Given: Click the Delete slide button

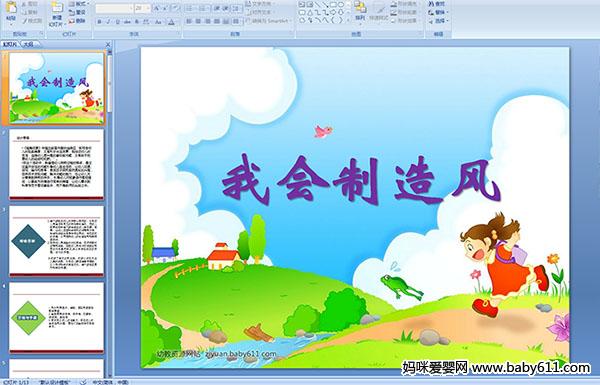Looking at the screenshot, I should click(77, 21).
